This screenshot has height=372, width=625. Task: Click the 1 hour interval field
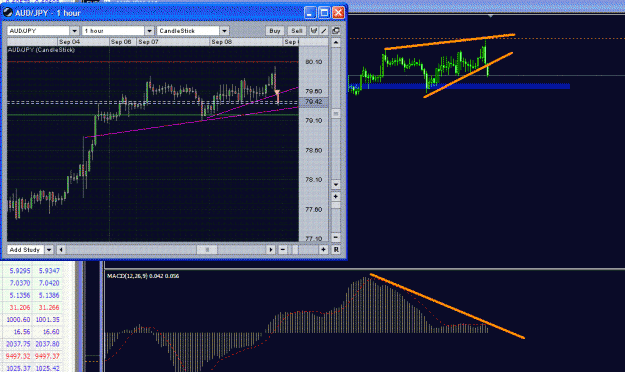pyautogui.click(x=114, y=31)
